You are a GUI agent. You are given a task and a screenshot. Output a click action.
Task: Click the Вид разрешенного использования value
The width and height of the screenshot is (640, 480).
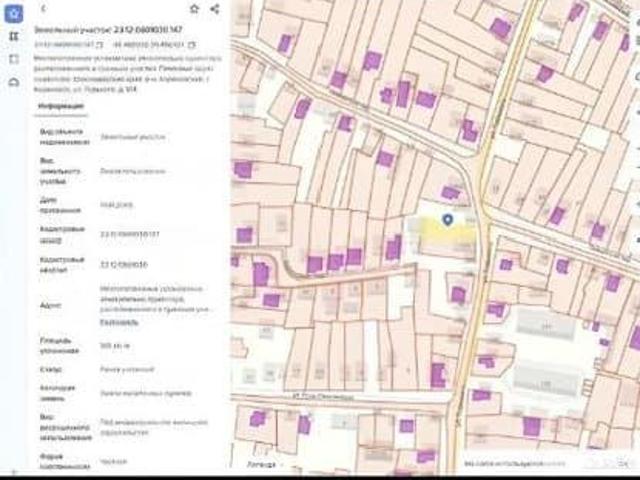(154, 427)
